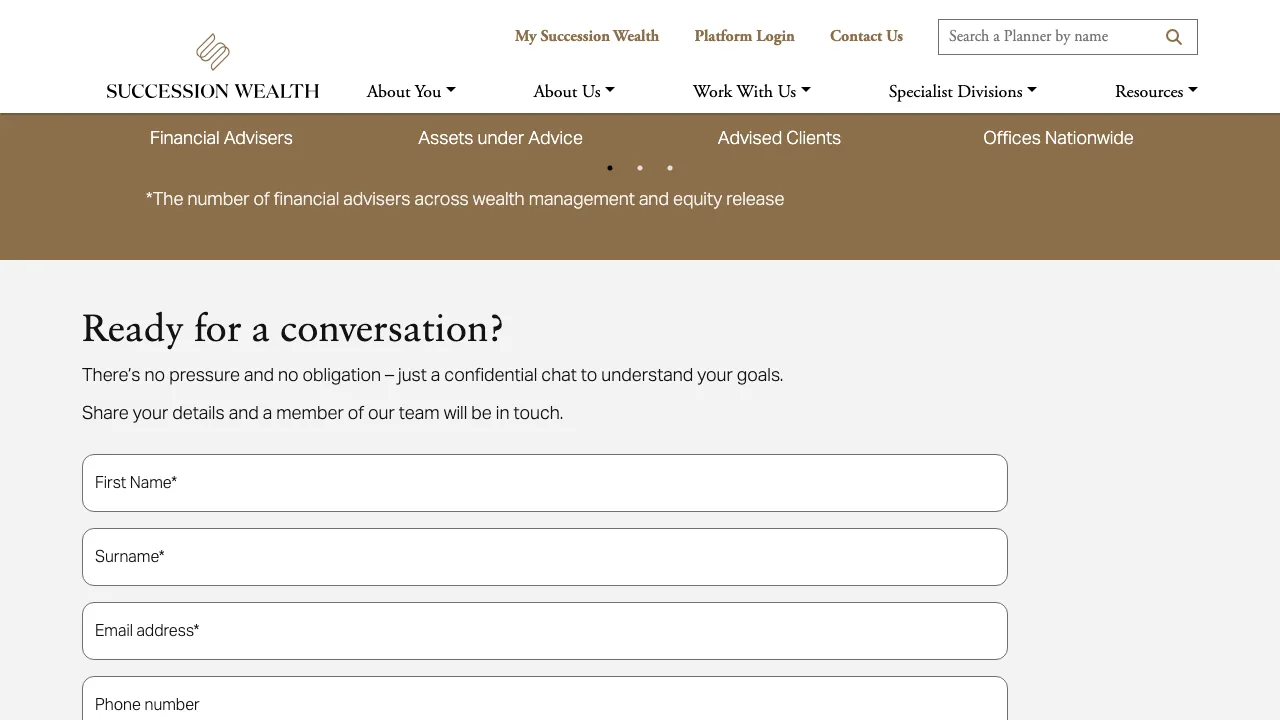Click the Succession Wealth logo icon
The height and width of the screenshot is (720, 1280).
tap(212, 49)
